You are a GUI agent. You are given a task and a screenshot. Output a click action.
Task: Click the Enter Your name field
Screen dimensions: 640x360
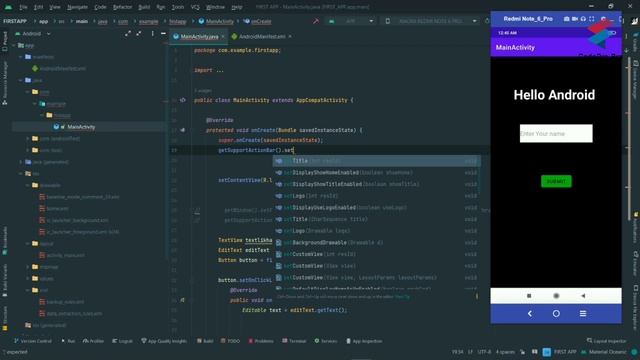coord(556,133)
